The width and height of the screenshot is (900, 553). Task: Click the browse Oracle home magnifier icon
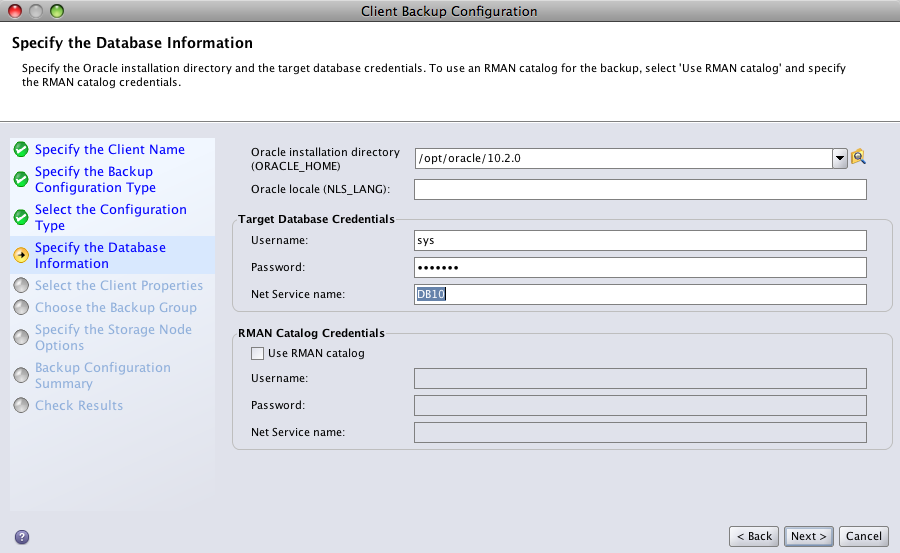point(858,157)
